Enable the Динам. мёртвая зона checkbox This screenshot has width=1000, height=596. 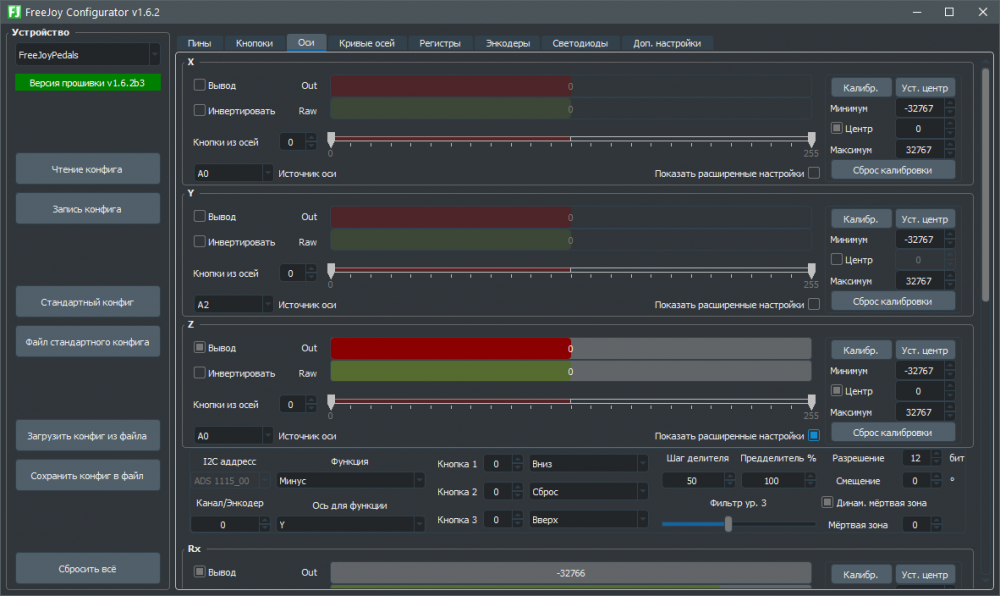point(826,502)
